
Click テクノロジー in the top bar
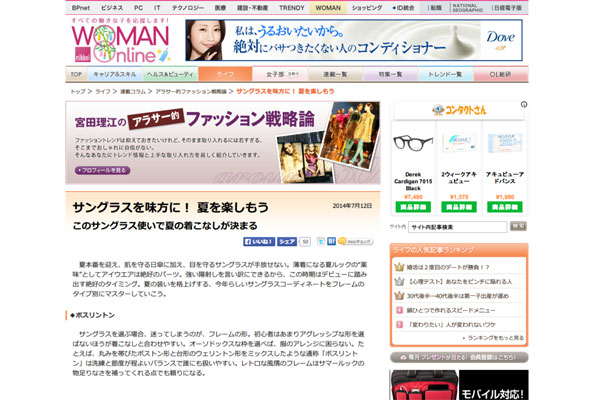188,8
